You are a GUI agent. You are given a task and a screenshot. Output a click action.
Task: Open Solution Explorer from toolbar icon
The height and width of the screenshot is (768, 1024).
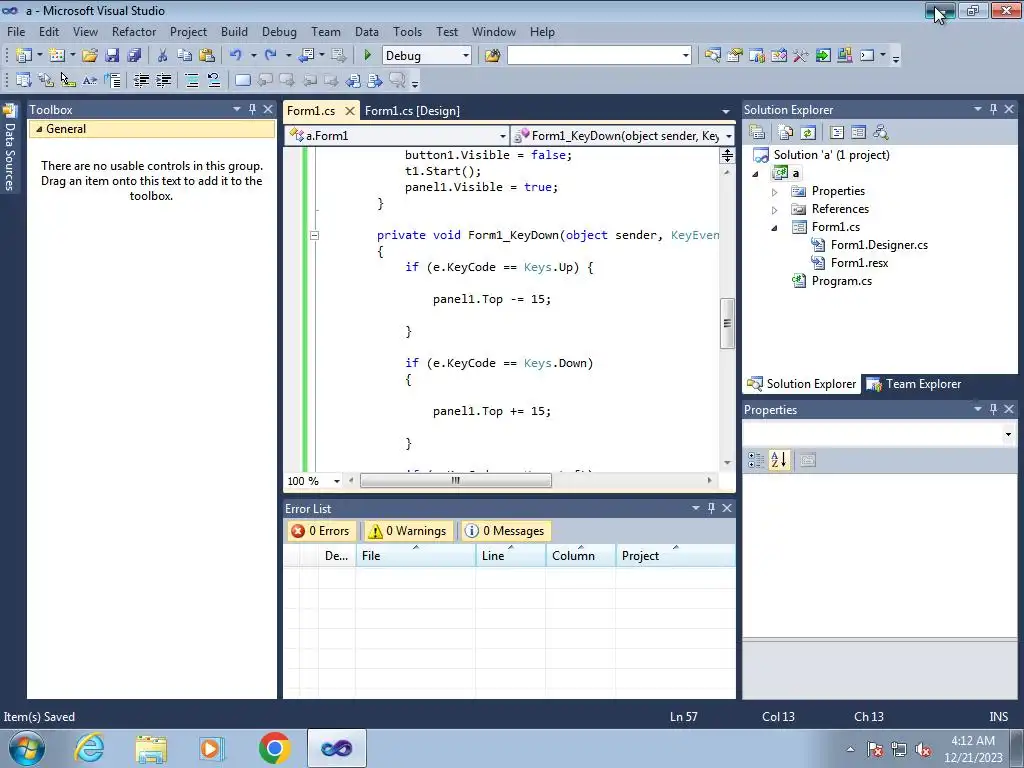712,56
